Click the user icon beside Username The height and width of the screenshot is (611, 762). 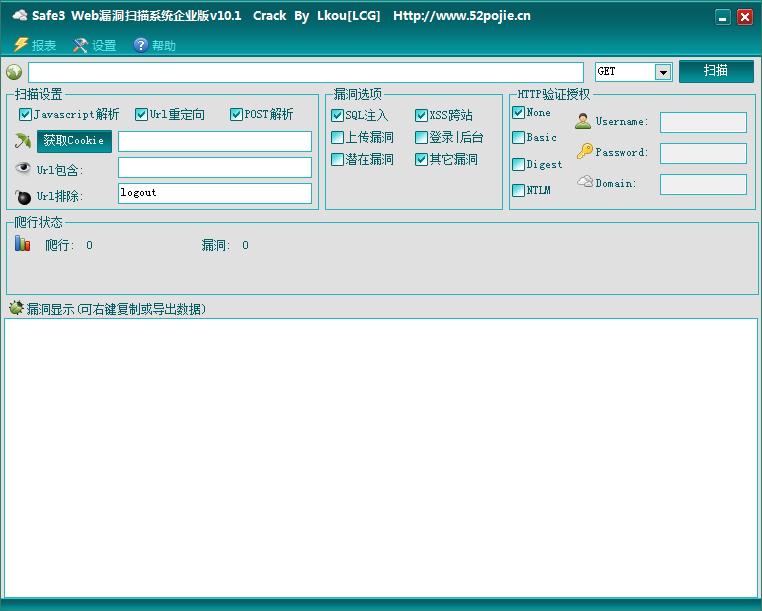[x=583, y=122]
